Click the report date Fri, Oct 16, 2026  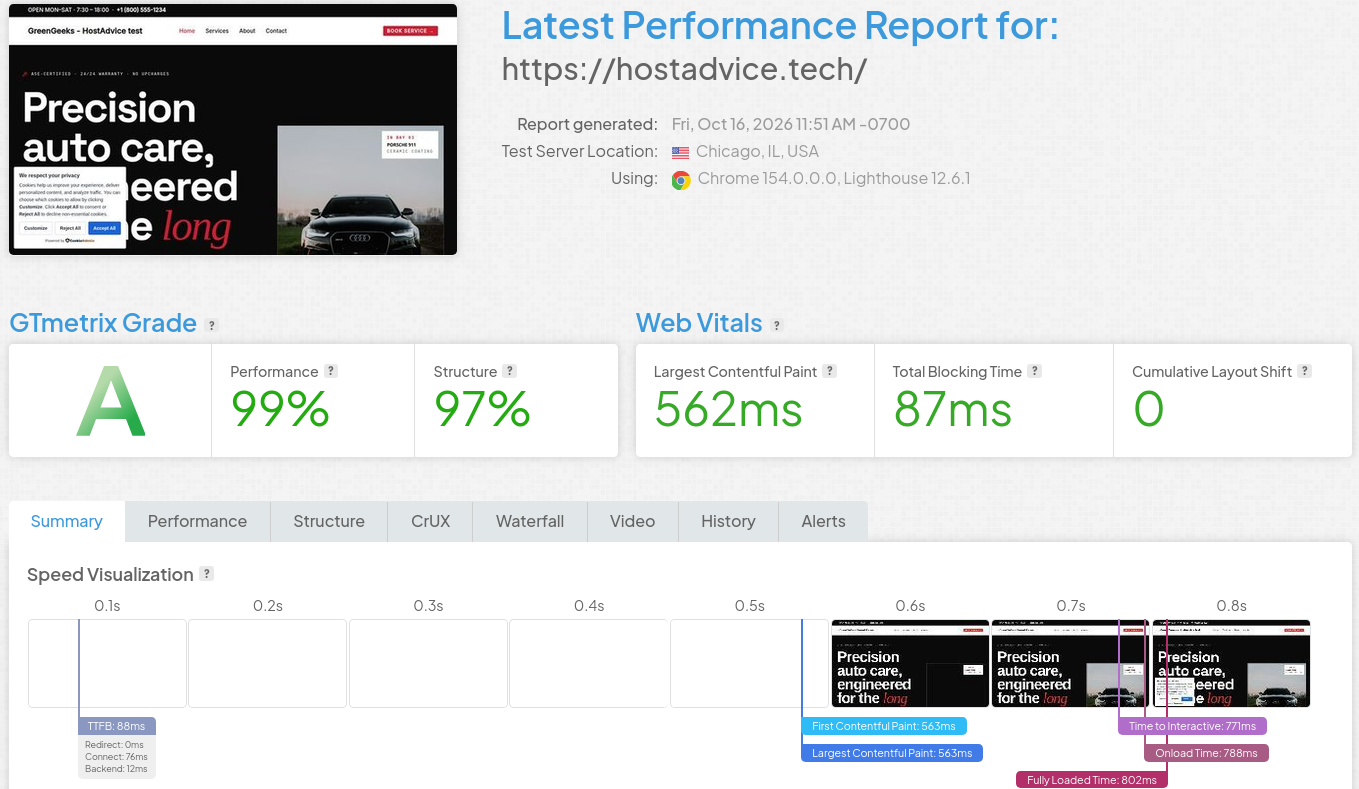(x=791, y=125)
